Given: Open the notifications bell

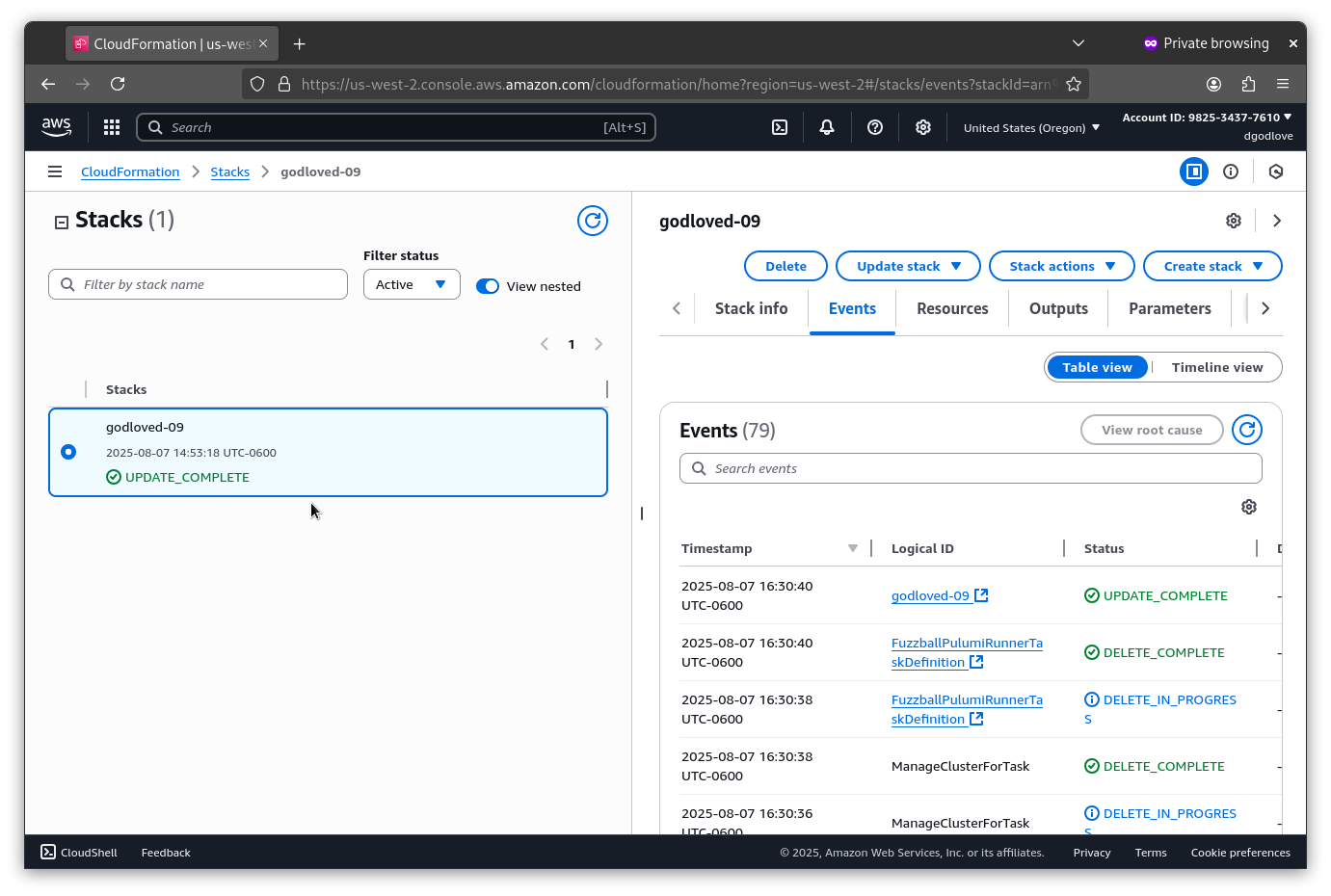Looking at the screenshot, I should (x=827, y=127).
